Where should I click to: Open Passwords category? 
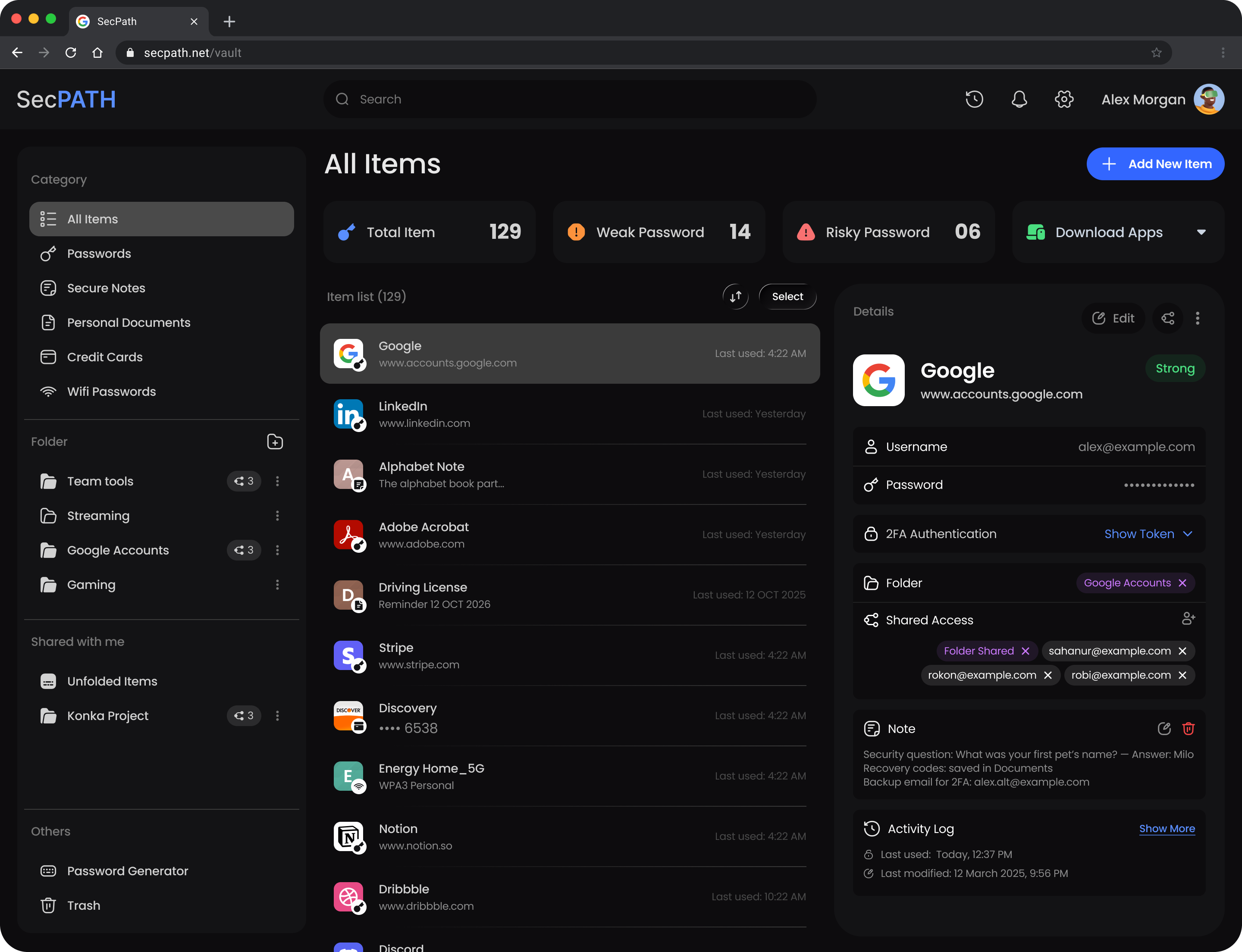tap(162, 254)
